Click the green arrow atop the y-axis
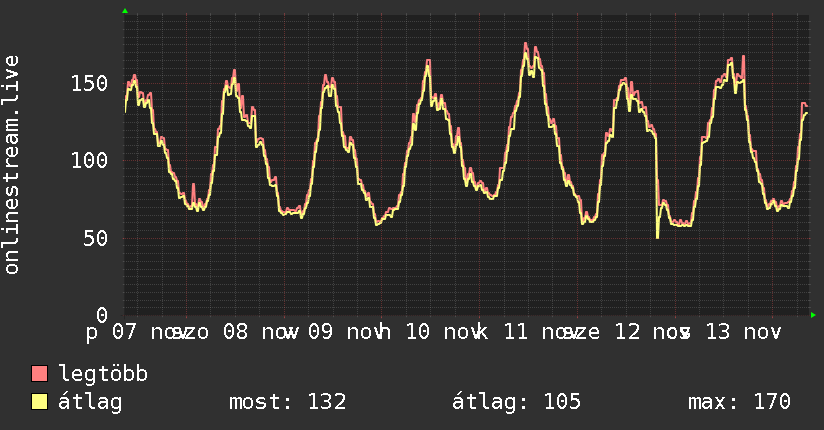 click(x=124, y=11)
